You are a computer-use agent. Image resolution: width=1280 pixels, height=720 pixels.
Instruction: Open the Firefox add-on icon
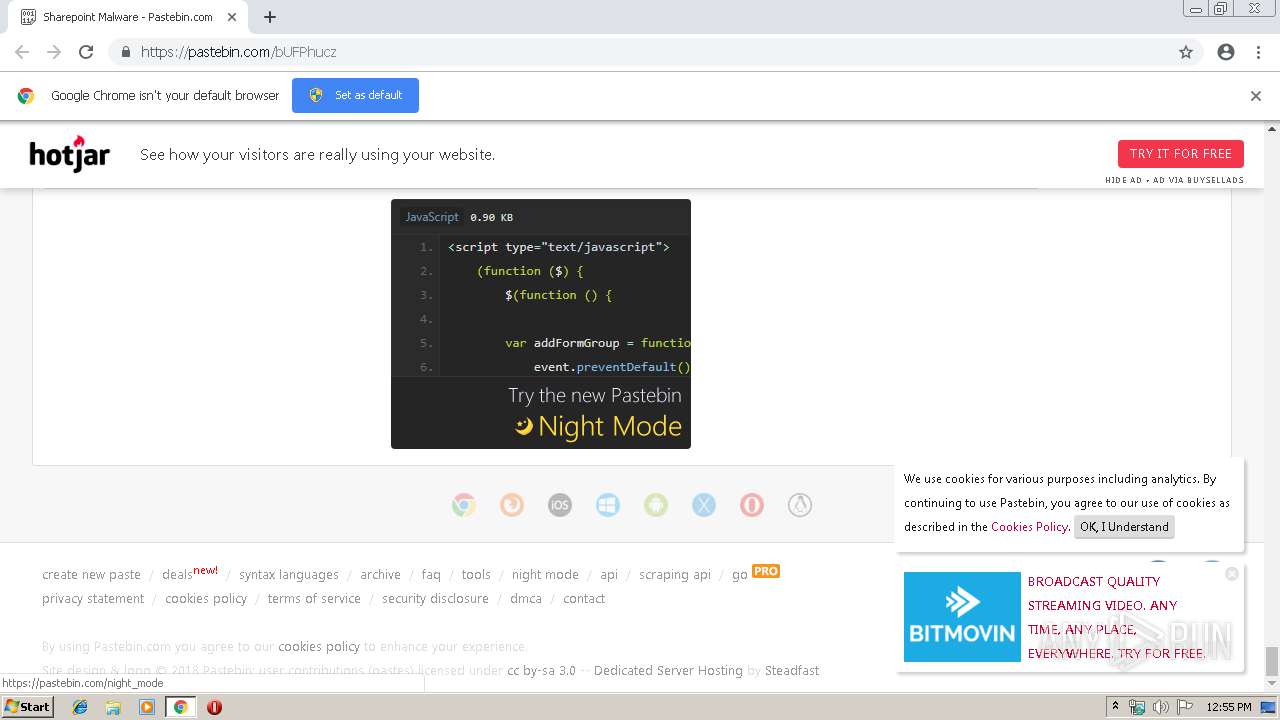coord(511,505)
